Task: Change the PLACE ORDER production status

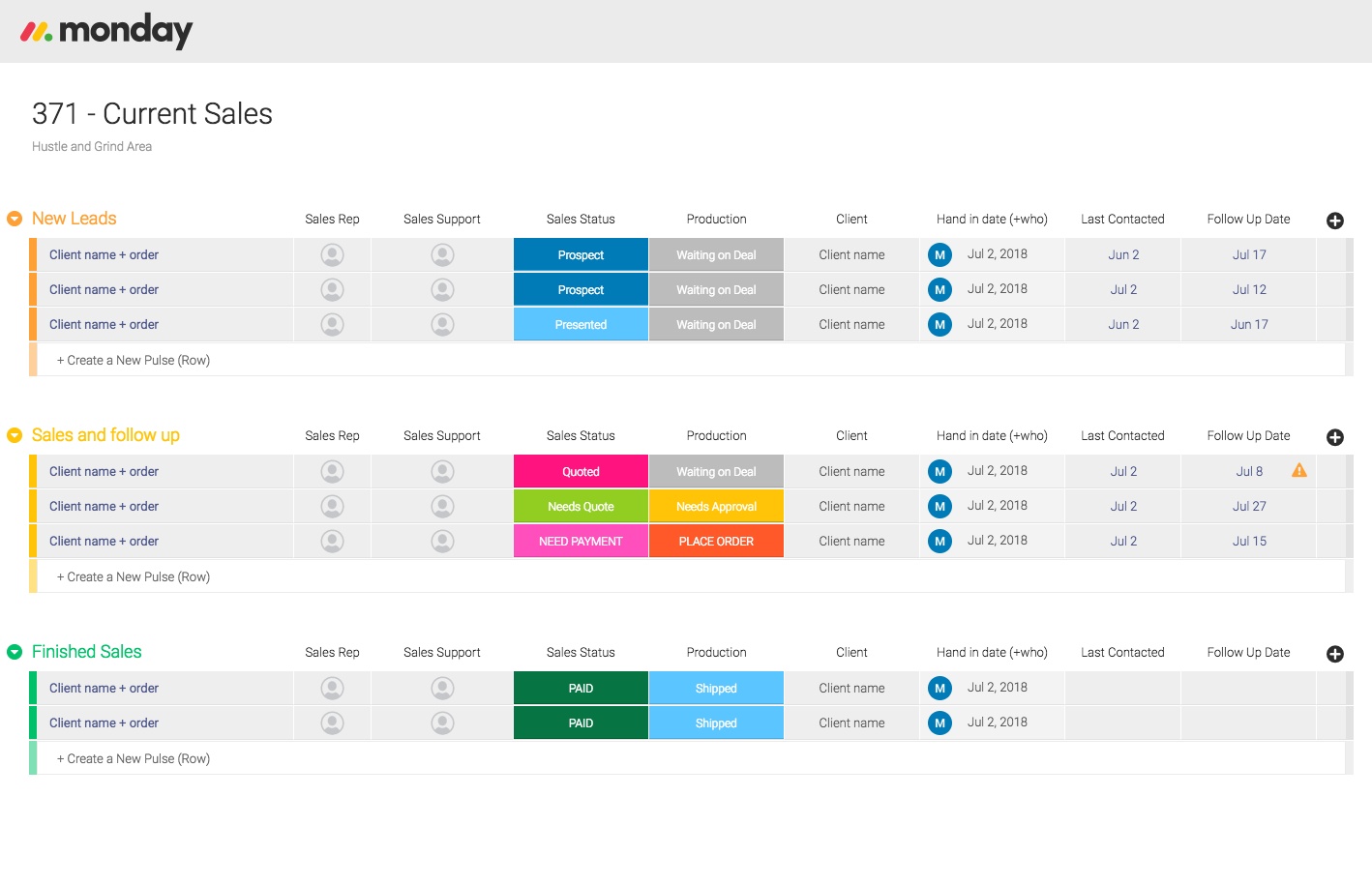Action: click(x=716, y=542)
